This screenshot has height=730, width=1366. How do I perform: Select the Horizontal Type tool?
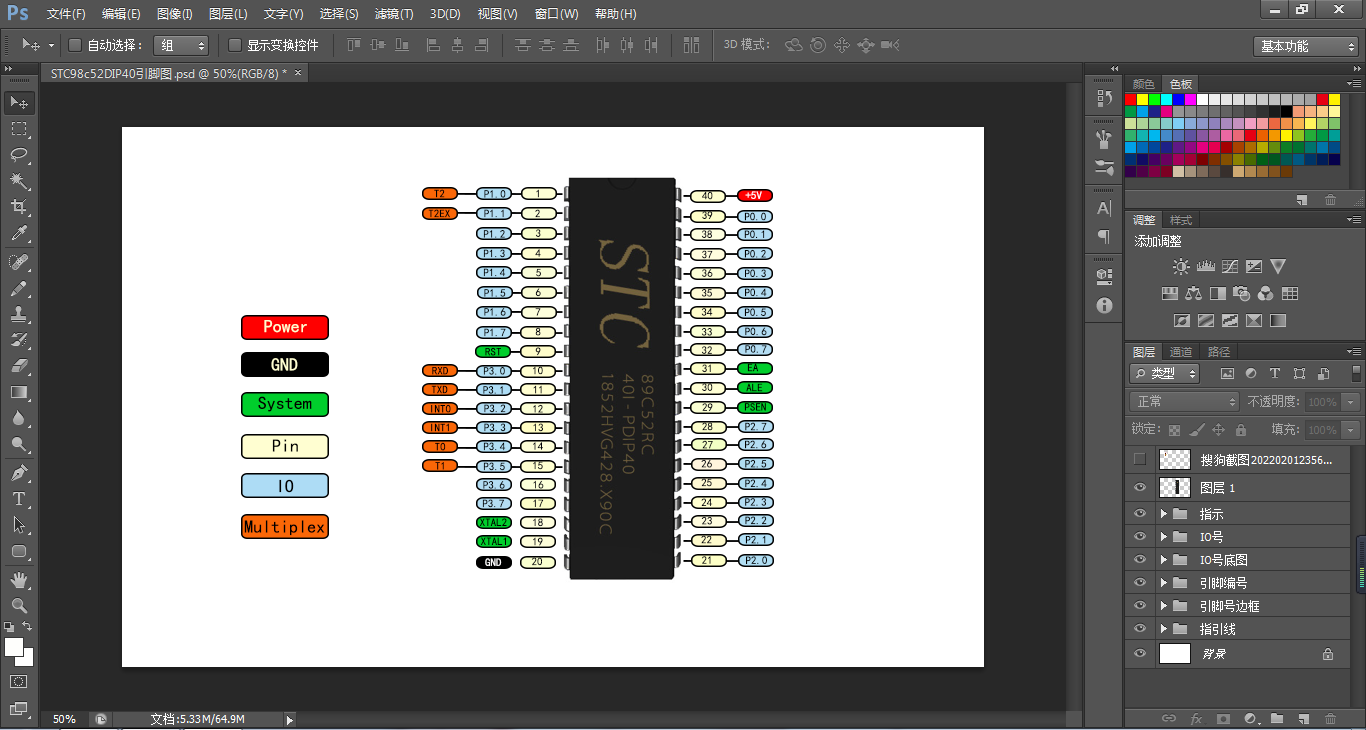pos(19,498)
